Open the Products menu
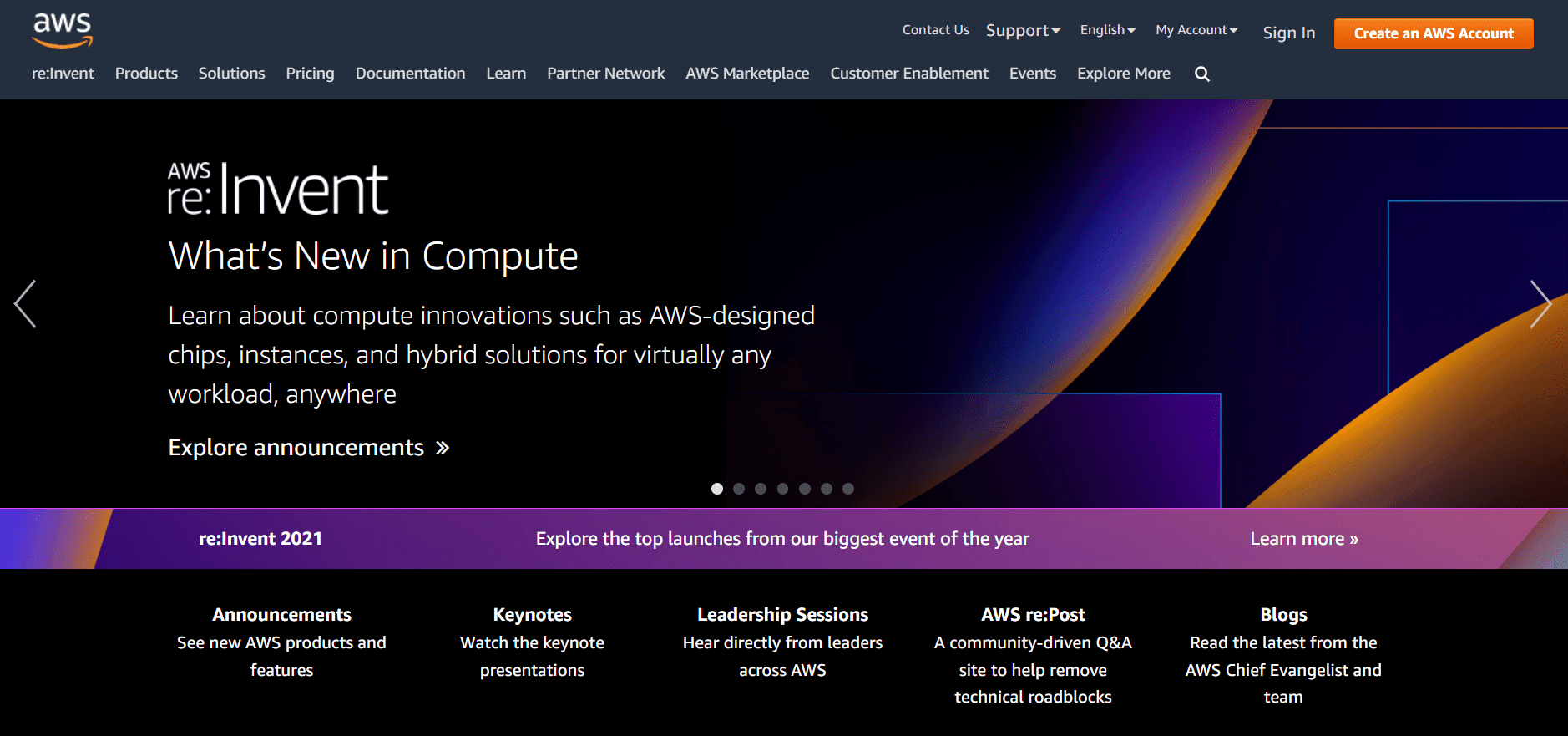The height and width of the screenshot is (736, 1568). pyautogui.click(x=146, y=74)
